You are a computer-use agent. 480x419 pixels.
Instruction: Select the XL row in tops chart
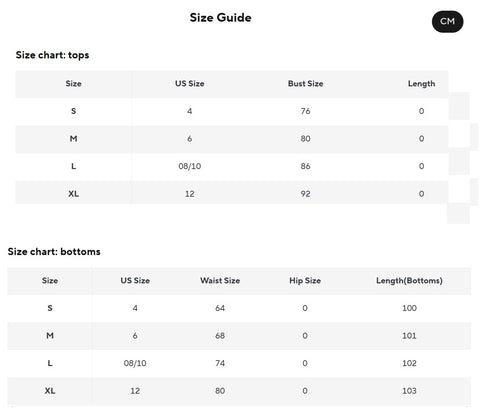[232, 194]
